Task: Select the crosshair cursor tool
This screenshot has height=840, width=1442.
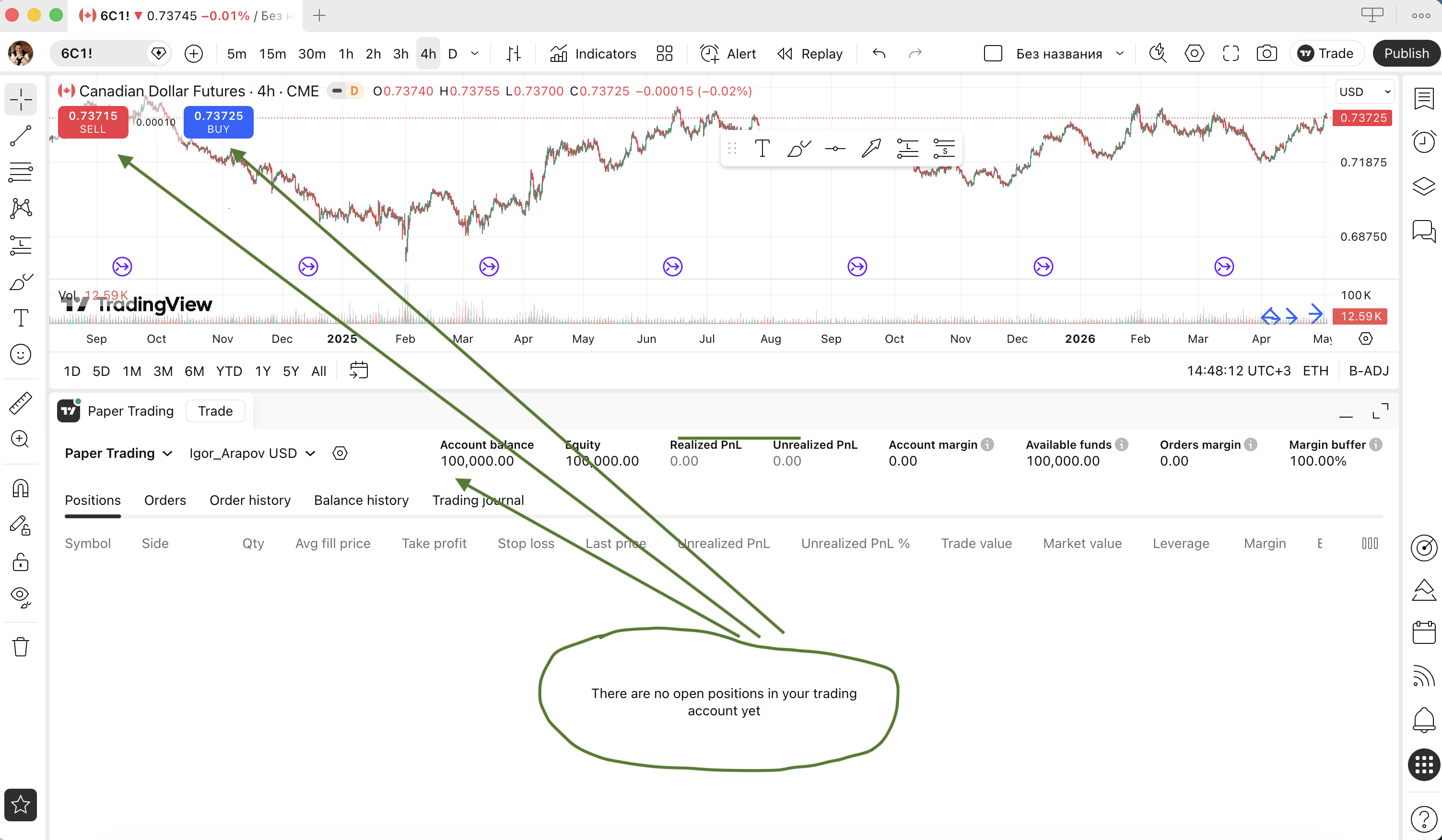Action: pos(21,100)
